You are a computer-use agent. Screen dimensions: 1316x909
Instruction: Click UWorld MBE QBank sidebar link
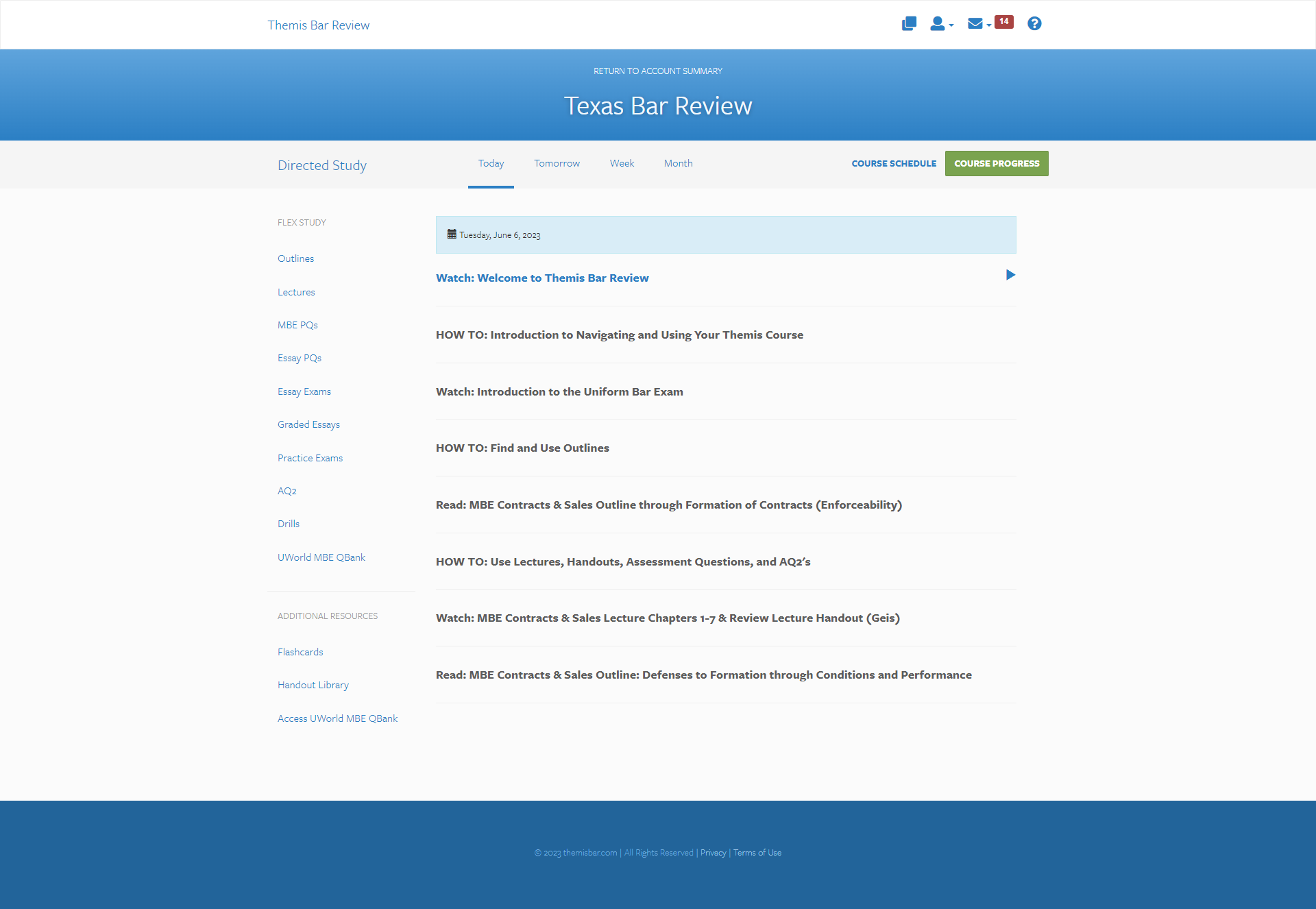tap(321, 557)
